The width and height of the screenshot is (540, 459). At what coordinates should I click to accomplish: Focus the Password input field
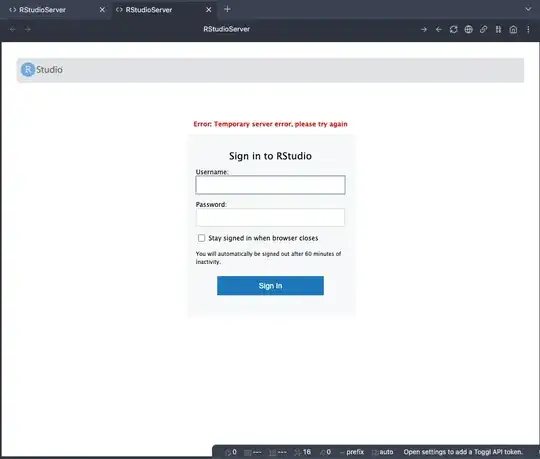pyautogui.click(x=270, y=217)
